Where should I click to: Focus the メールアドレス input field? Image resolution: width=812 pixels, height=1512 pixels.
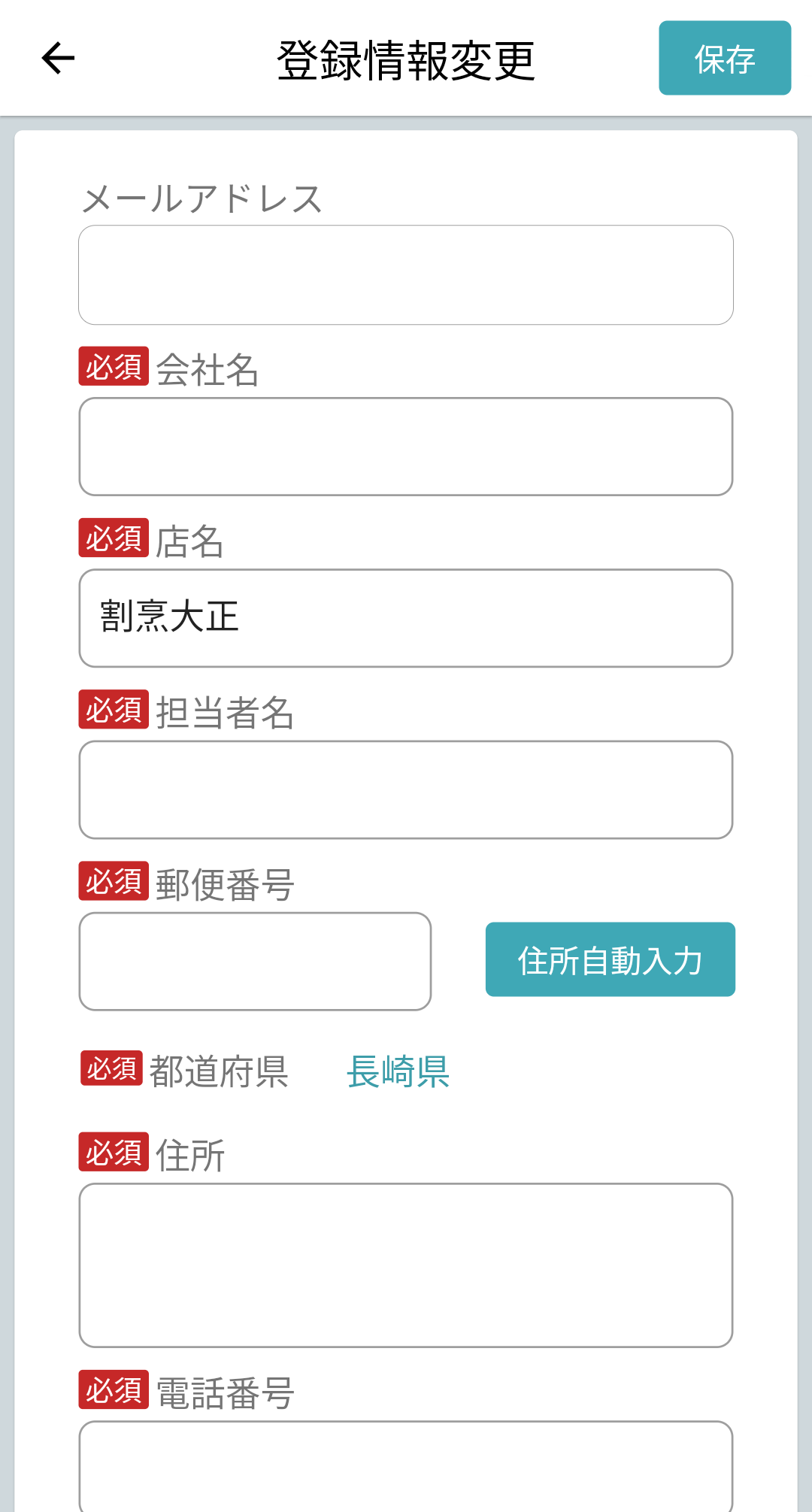coord(406,275)
